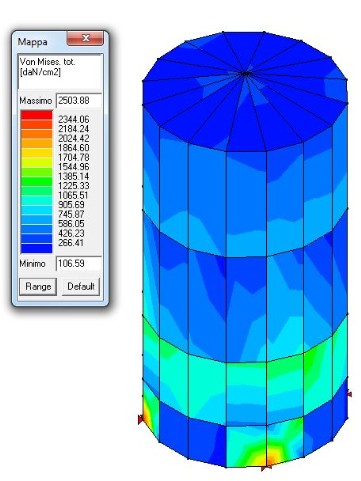Click the Range button

coord(38,287)
